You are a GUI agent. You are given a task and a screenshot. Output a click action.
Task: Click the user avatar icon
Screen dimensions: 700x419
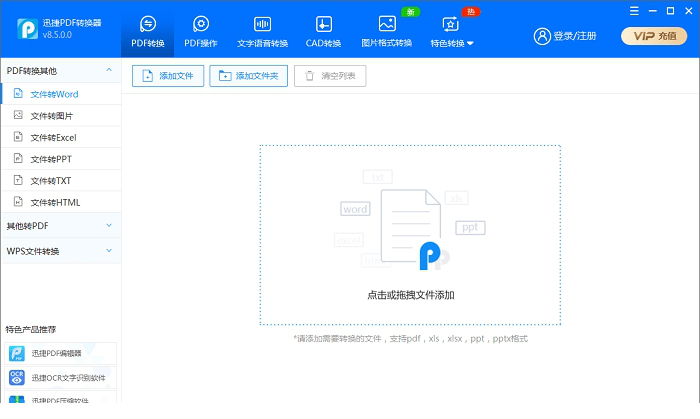coord(542,36)
